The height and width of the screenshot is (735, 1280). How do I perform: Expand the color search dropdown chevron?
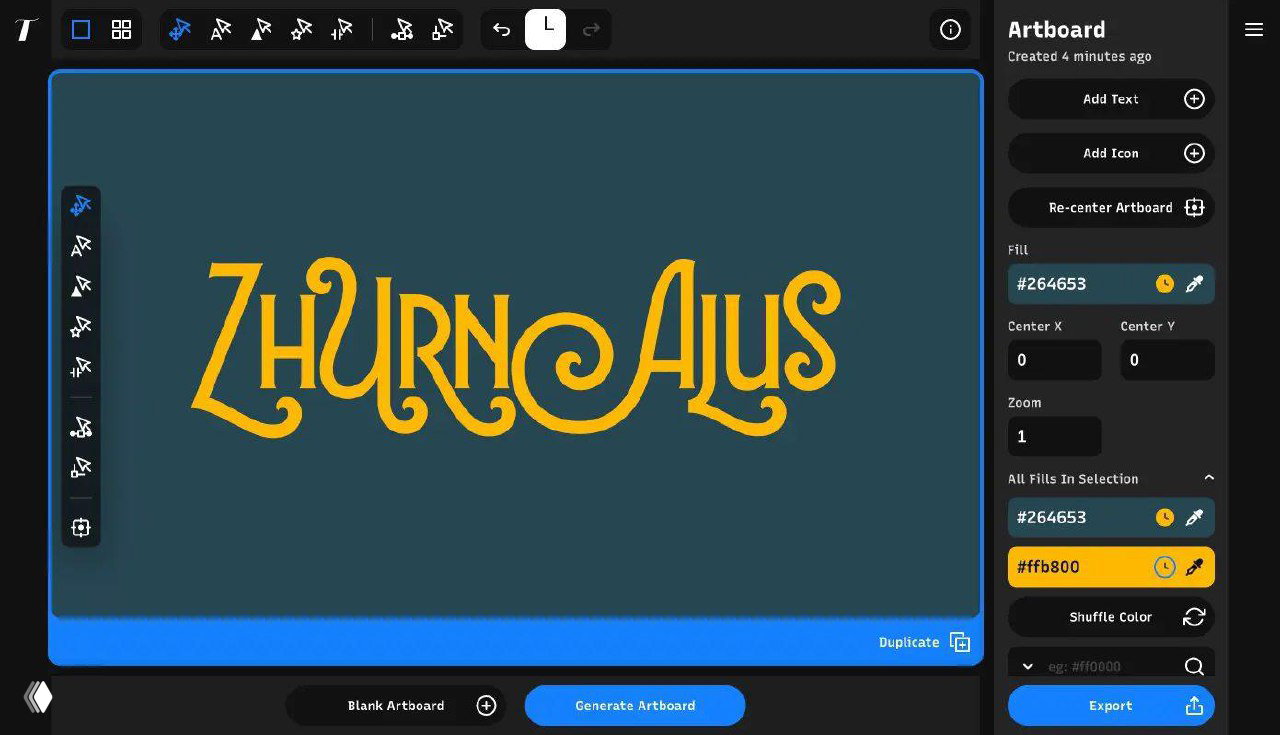pyautogui.click(x=1027, y=666)
